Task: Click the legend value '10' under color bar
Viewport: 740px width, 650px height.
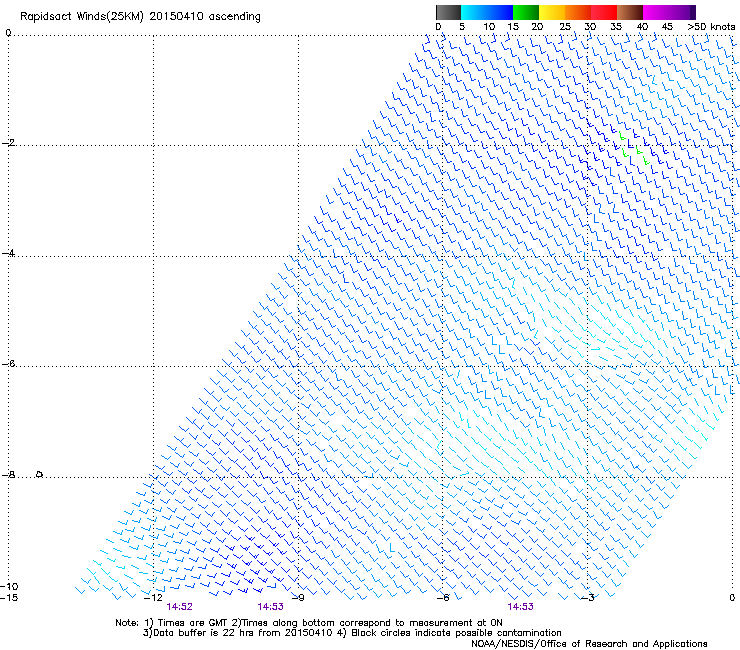Action: pos(489,27)
